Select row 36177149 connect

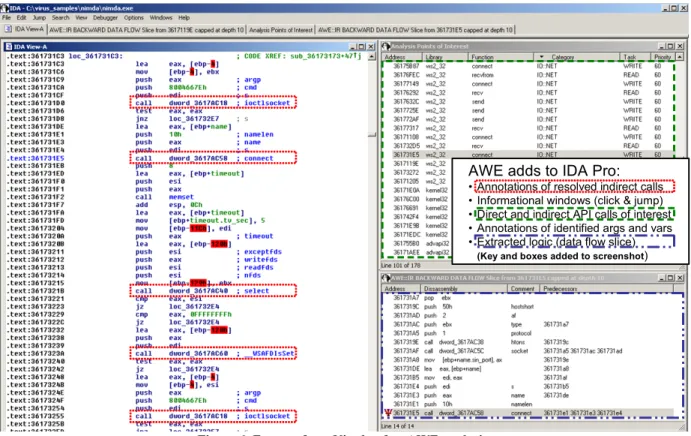coord(528,84)
